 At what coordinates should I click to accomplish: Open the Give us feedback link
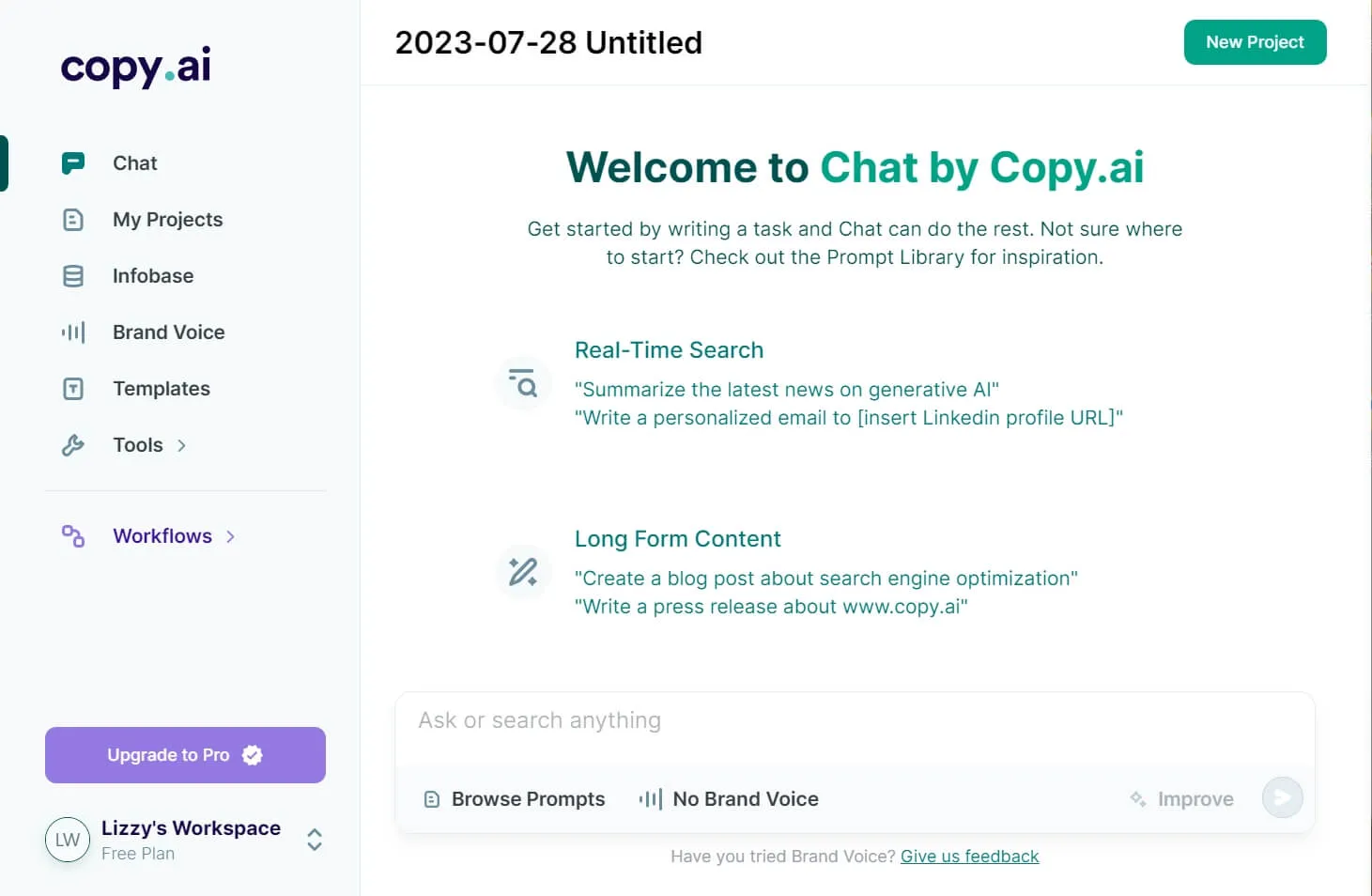(969, 856)
